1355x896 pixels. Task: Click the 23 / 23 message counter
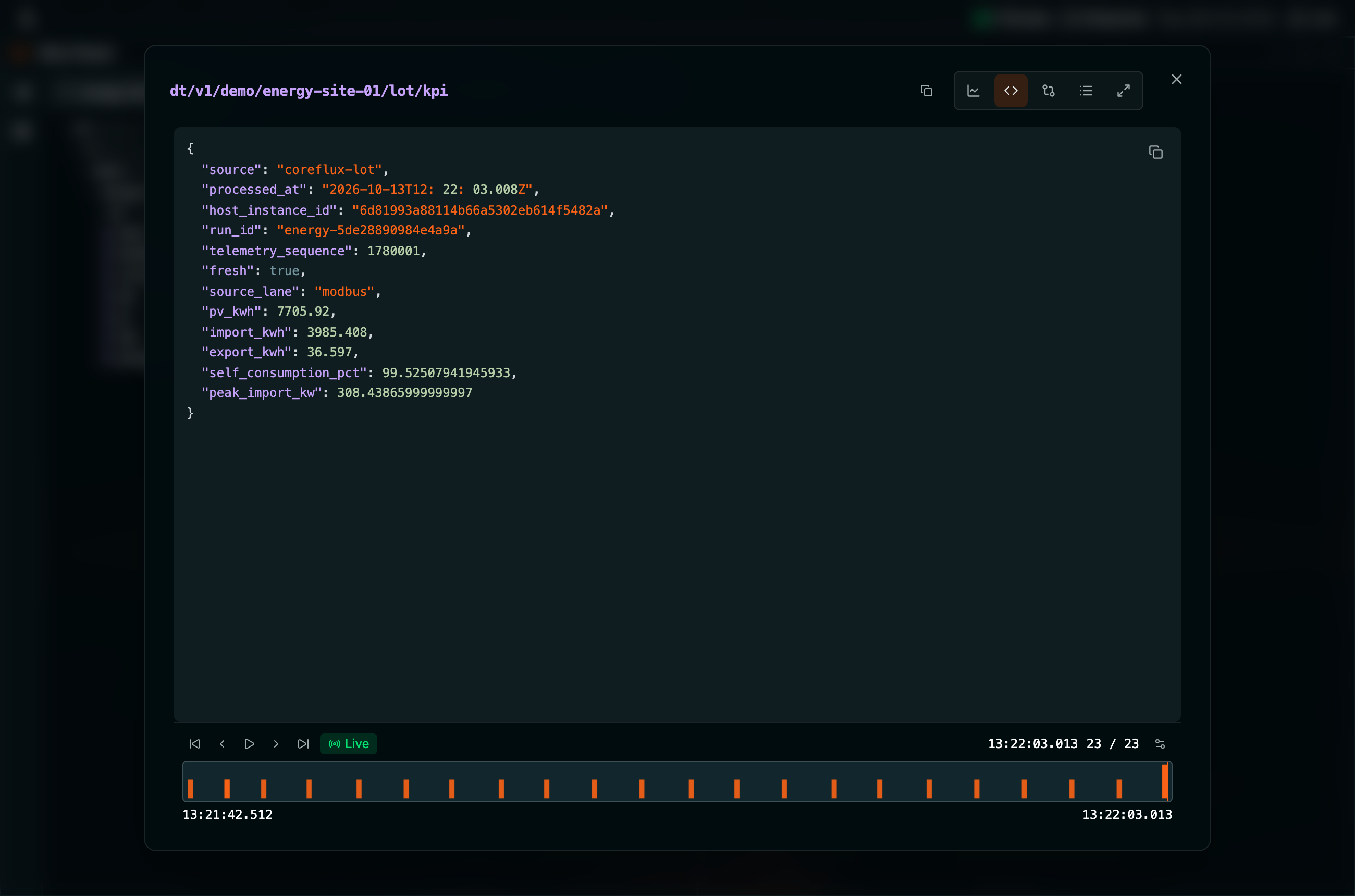(1113, 743)
